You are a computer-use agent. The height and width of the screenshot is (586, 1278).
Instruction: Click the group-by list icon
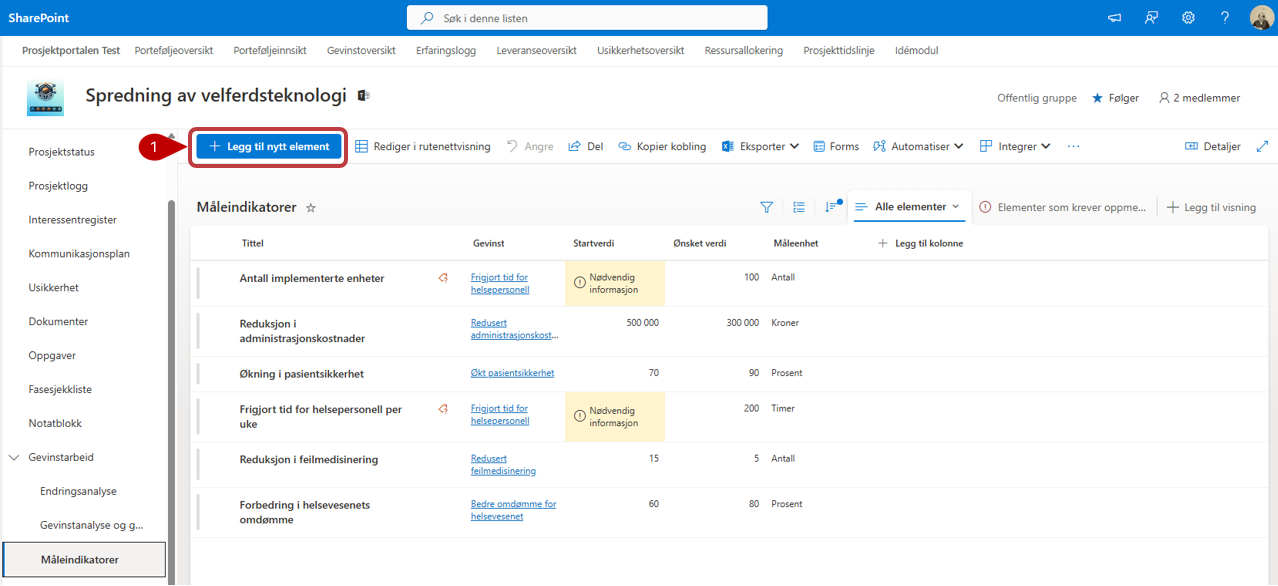[798, 207]
